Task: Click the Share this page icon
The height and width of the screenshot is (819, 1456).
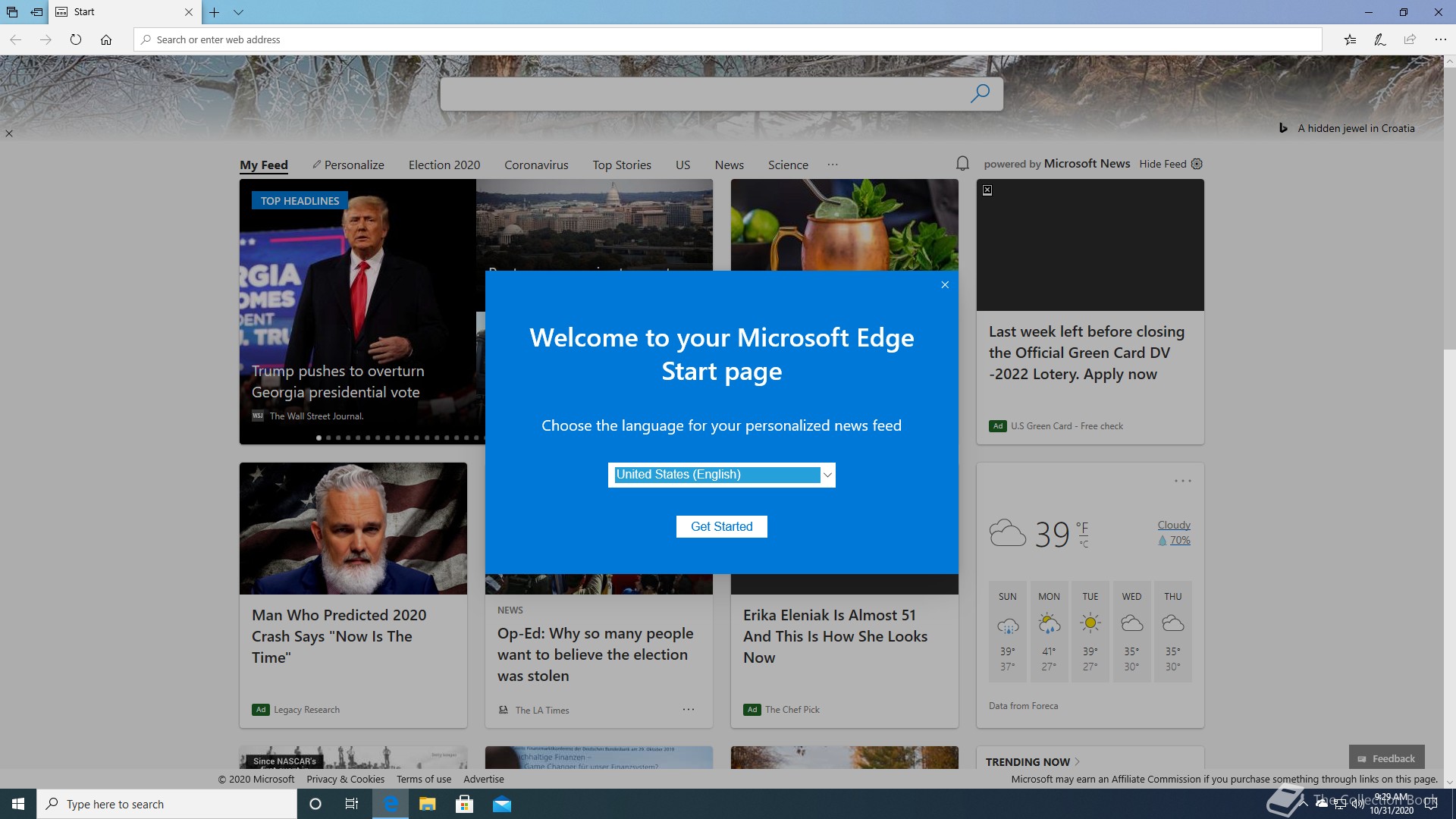Action: click(x=1410, y=39)
